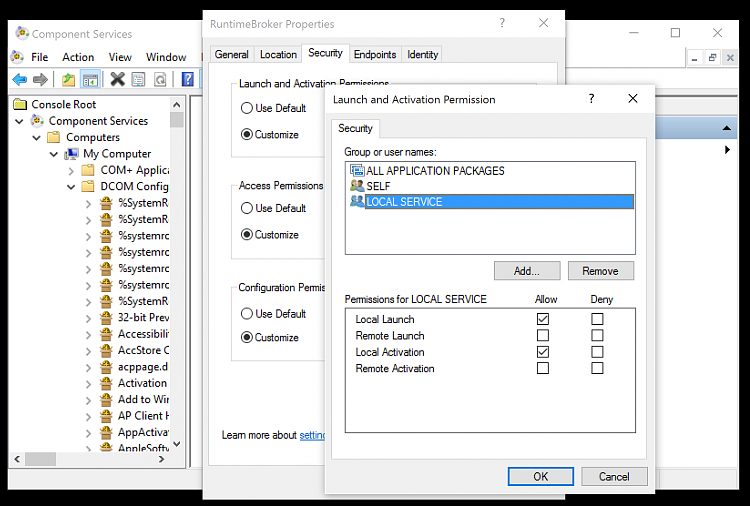The image size is (750, 506).
Task: Toggle Allow checkbox for Remote Activation
Action: [542, 368]
